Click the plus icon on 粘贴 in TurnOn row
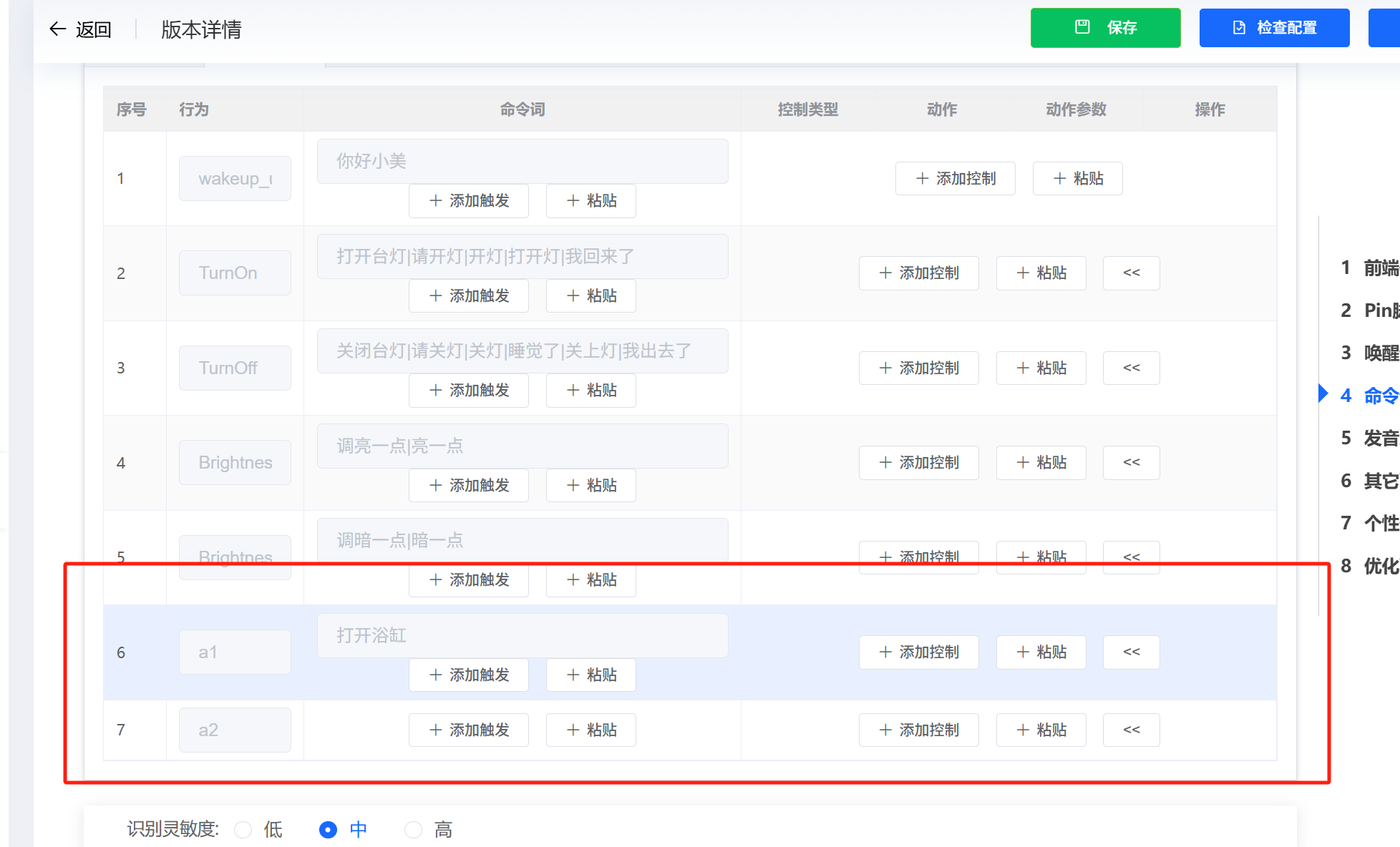This screenshot has width=1400, height=847. click(x=1022, y=273)
